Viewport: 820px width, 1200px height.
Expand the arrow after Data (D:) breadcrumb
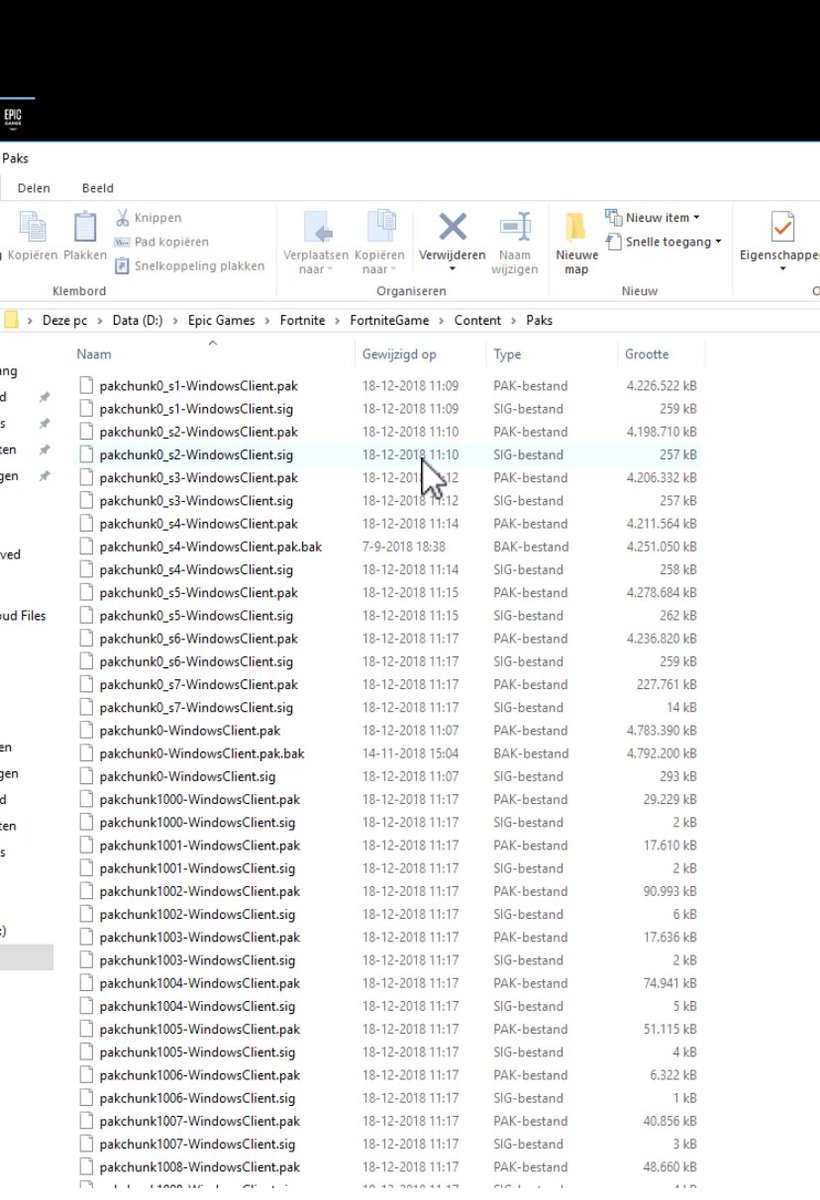click(x=178, y=321)
